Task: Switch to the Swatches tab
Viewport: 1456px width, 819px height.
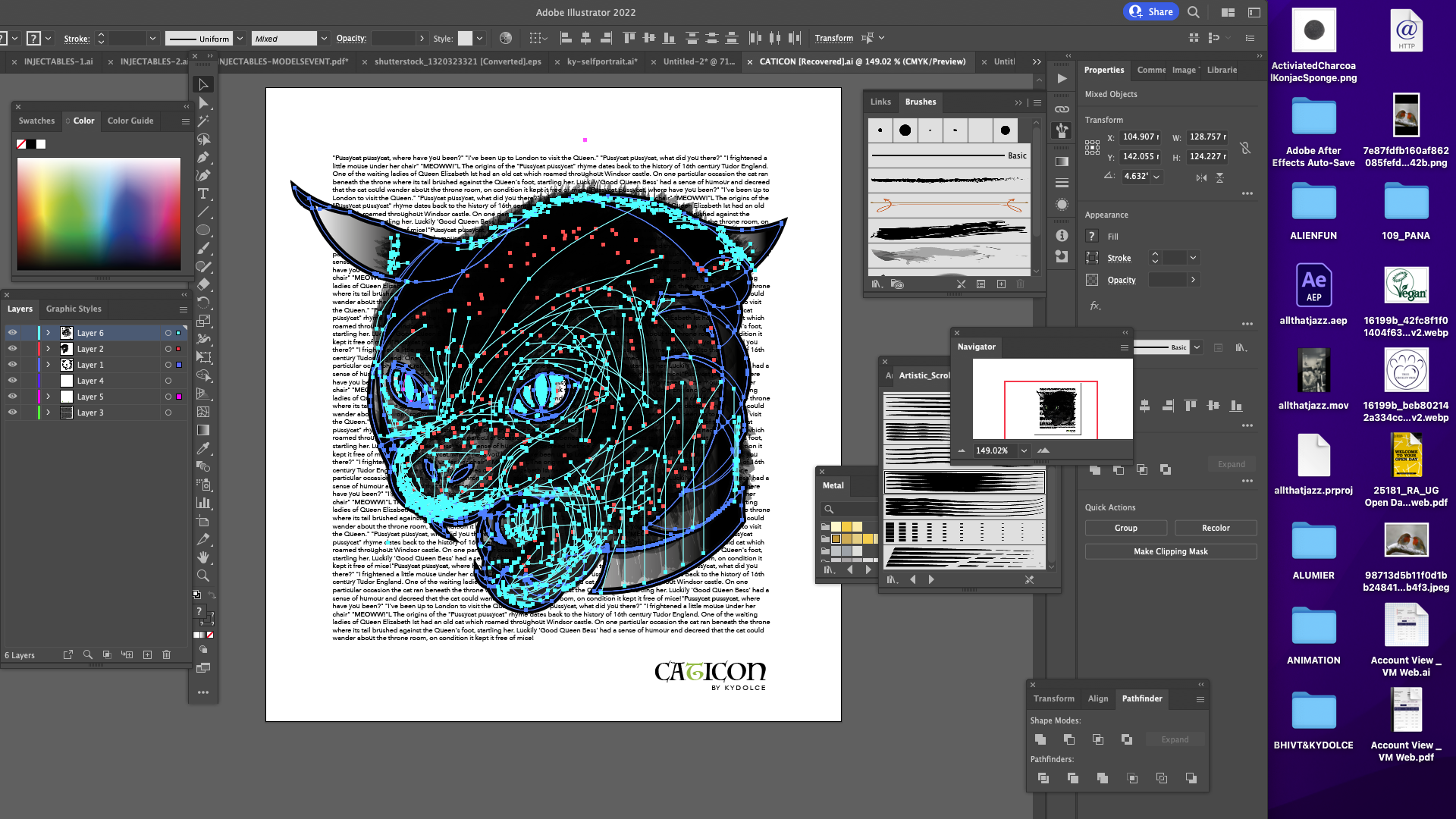Action: point(36,121)
